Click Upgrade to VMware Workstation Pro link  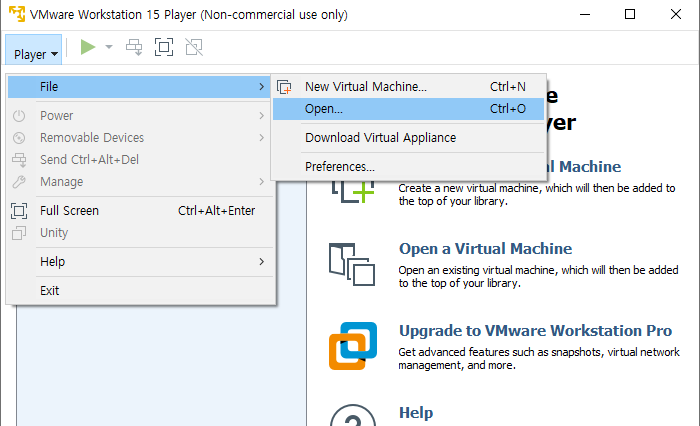point(535,331)
